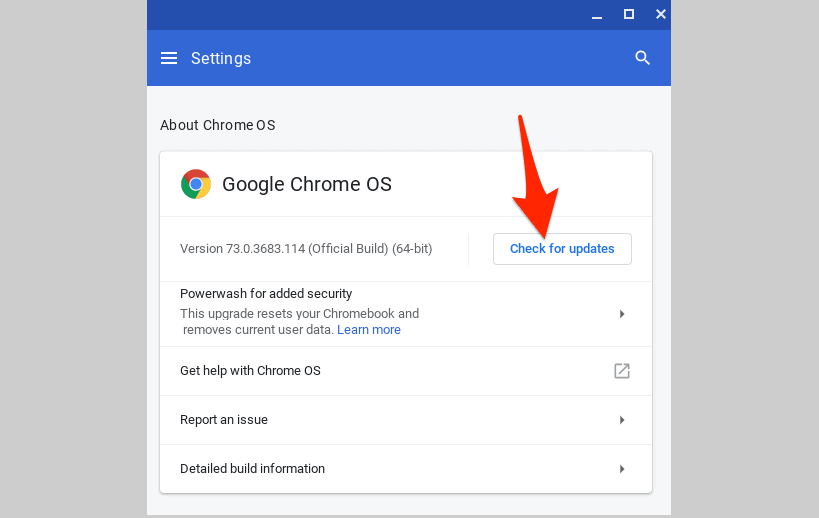Close the Settings window

pyautogui.click(x=660, y=14)
